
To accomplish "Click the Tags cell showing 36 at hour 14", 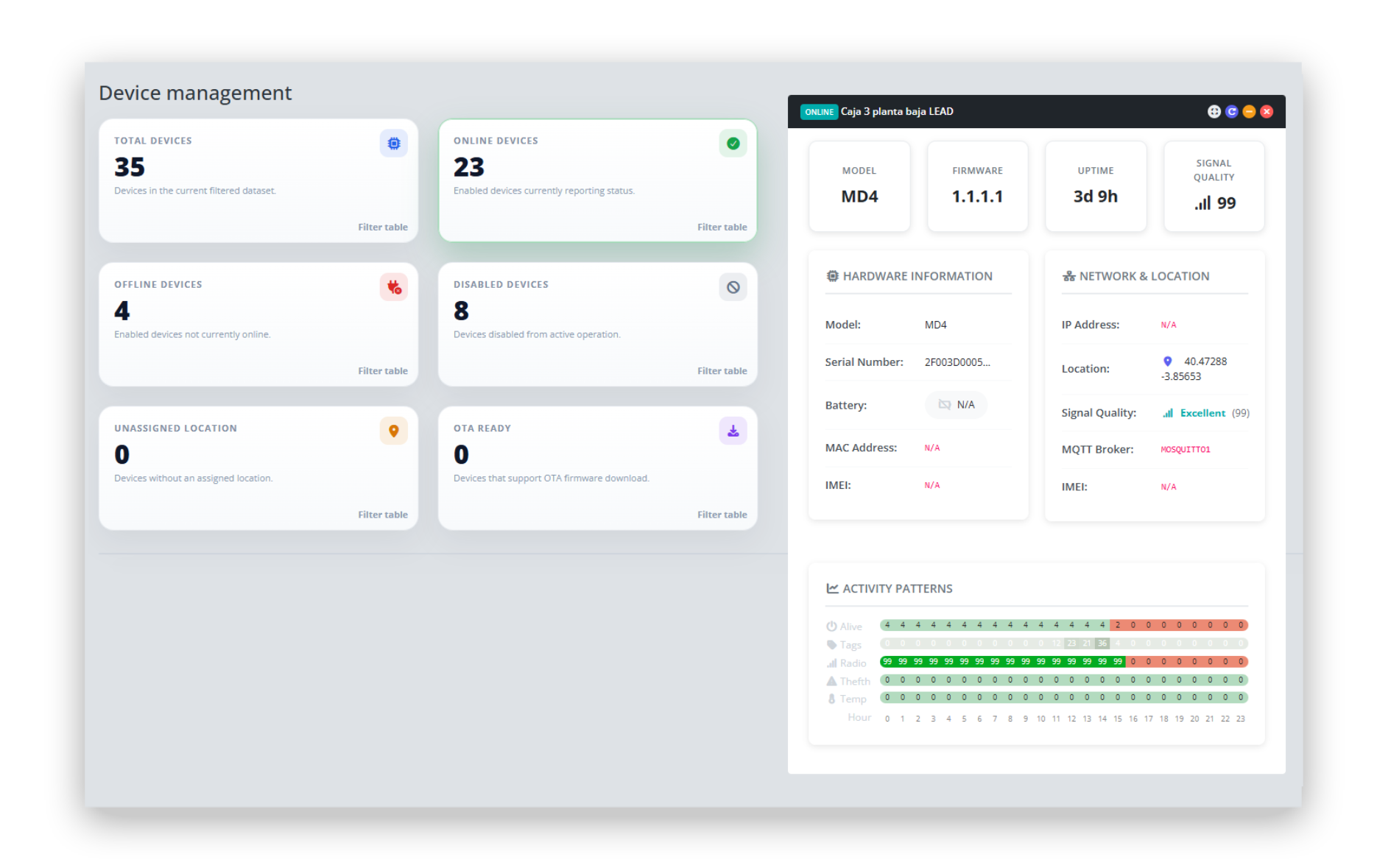I will click(1102, 643).
